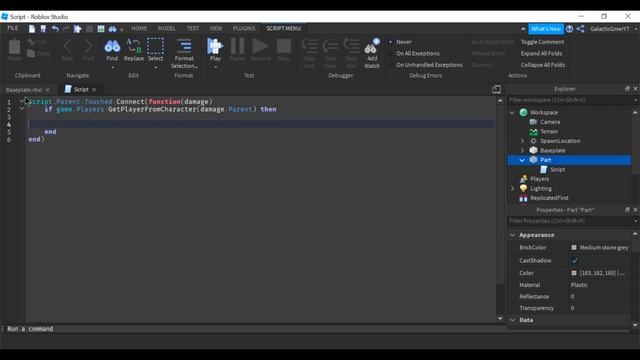Switch to the MODEL ribbon tab
Image resolution: width=640 pixels, height=360 pixels.
pyautogui.click(x=167, y=28)
